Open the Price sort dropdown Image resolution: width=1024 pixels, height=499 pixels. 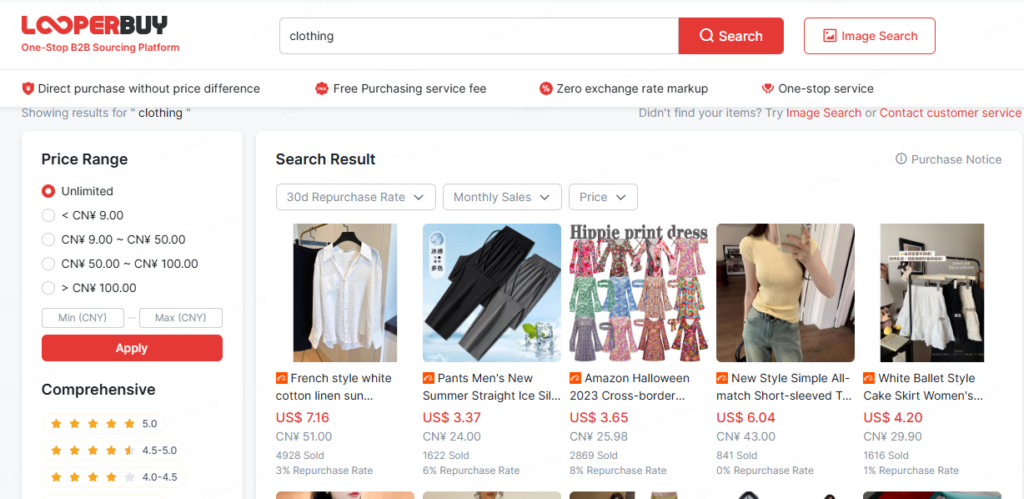[603, 197]
